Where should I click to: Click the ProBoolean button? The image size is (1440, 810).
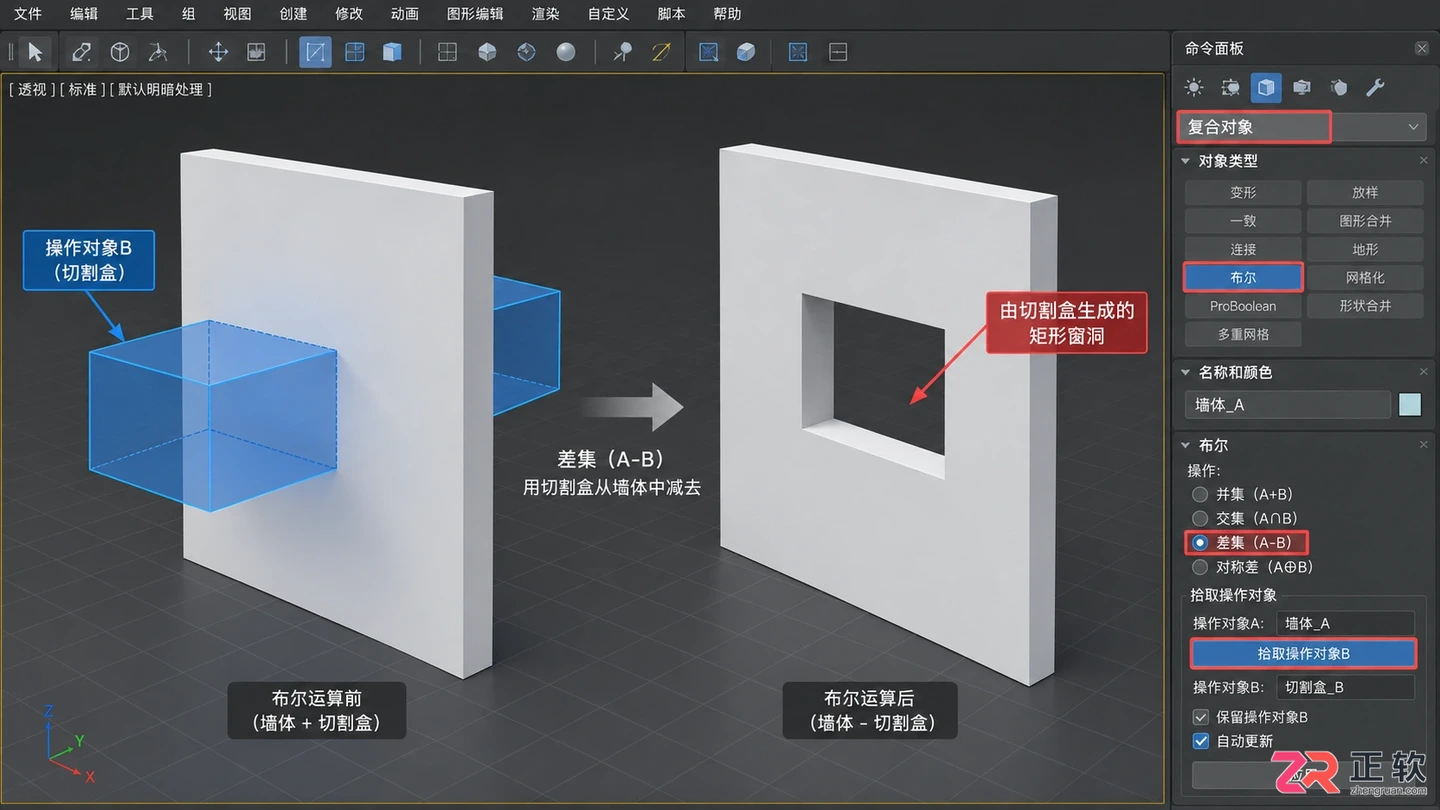pyautogui.click(x=1243, y=306)
